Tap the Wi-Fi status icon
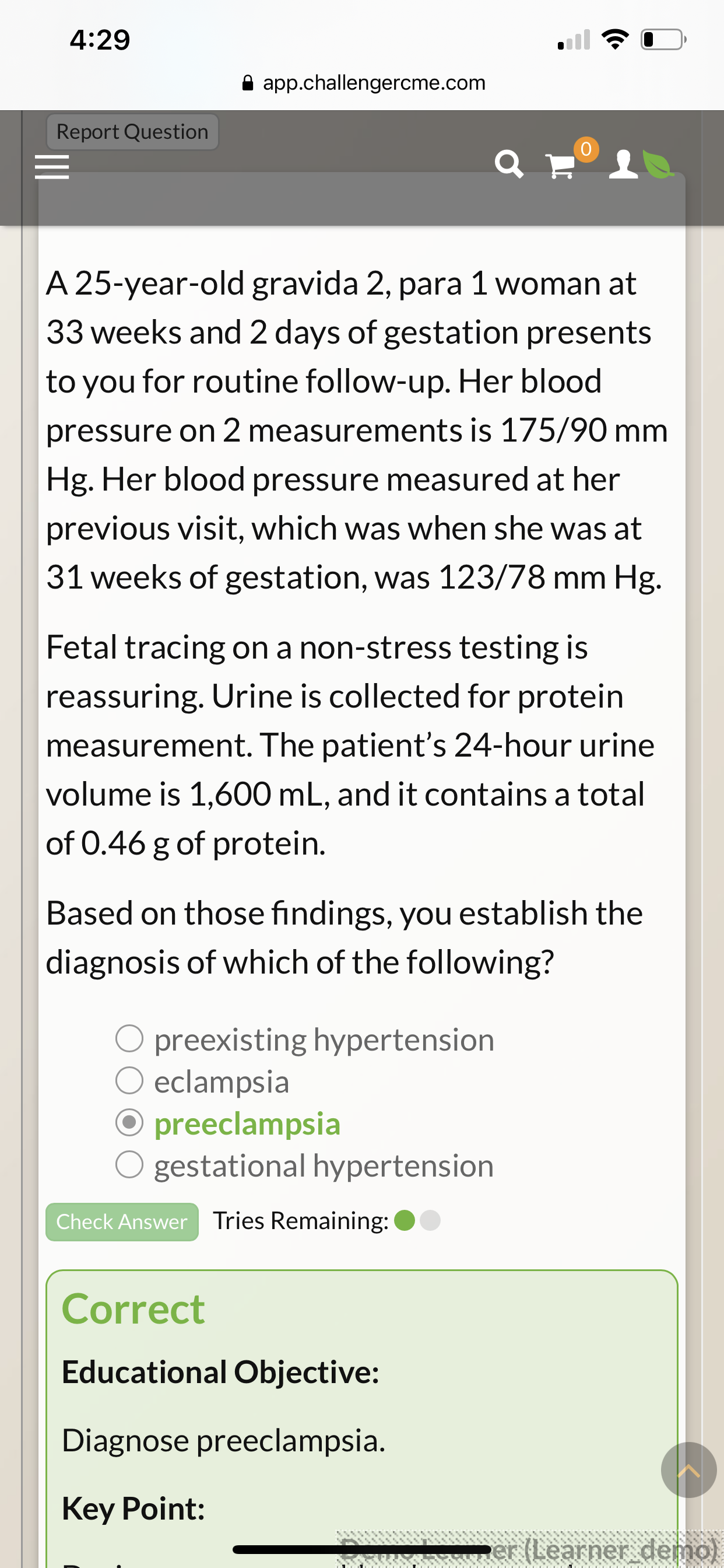 (615, 40)
